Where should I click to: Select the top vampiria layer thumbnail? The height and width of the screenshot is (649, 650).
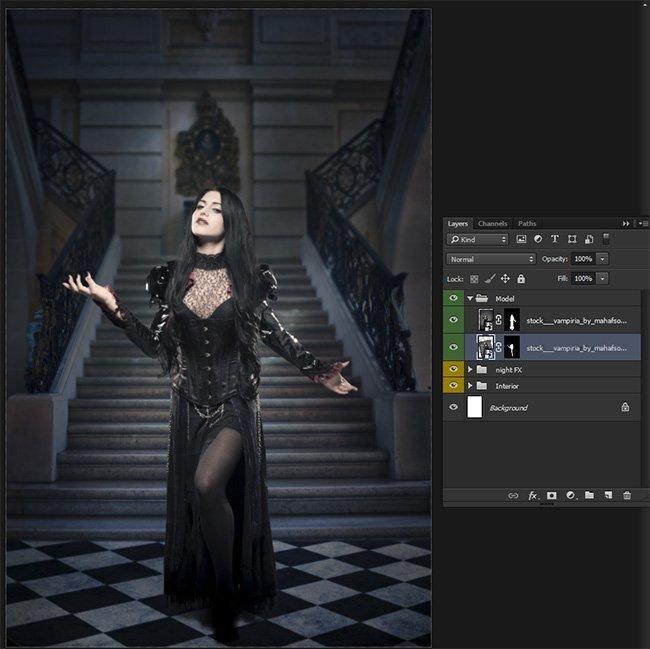click(486, 320)
